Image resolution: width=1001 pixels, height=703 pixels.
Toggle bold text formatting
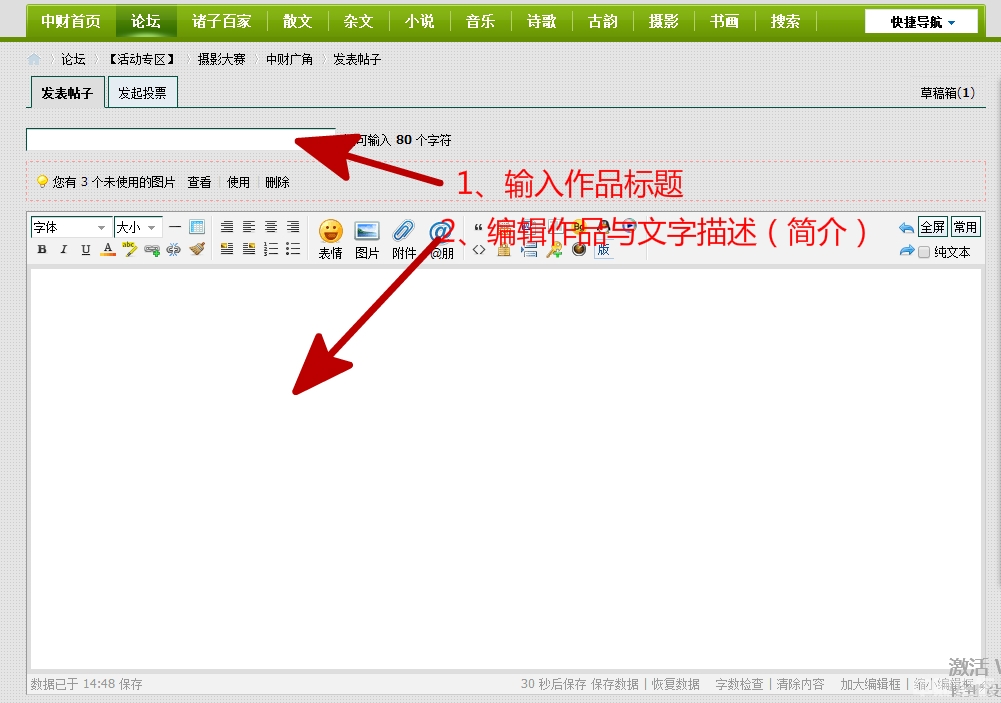[42, 250]
